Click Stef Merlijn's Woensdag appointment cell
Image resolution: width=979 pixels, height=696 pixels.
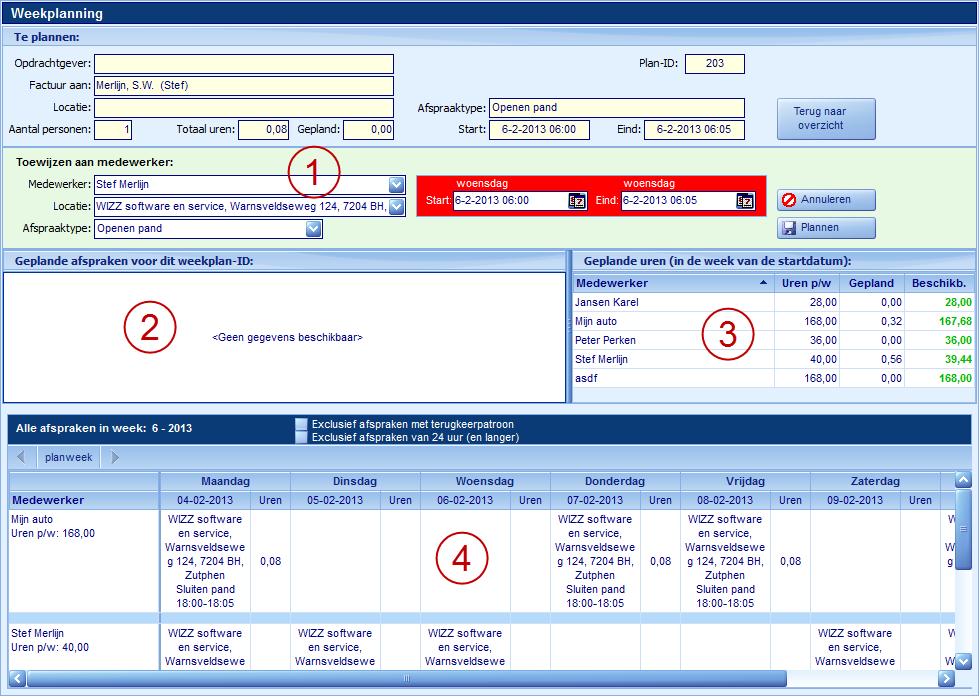pos(465,647)
